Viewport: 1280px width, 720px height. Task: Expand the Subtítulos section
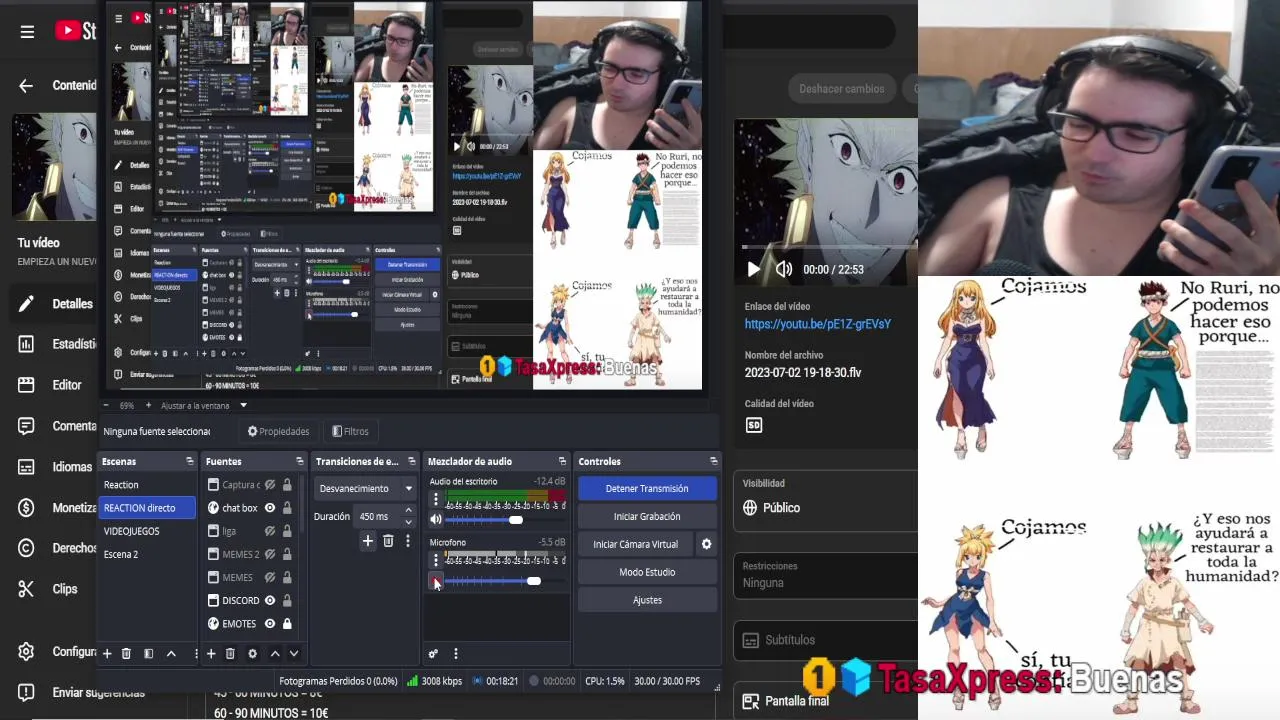pyautogui.click(x=827, y=640)
